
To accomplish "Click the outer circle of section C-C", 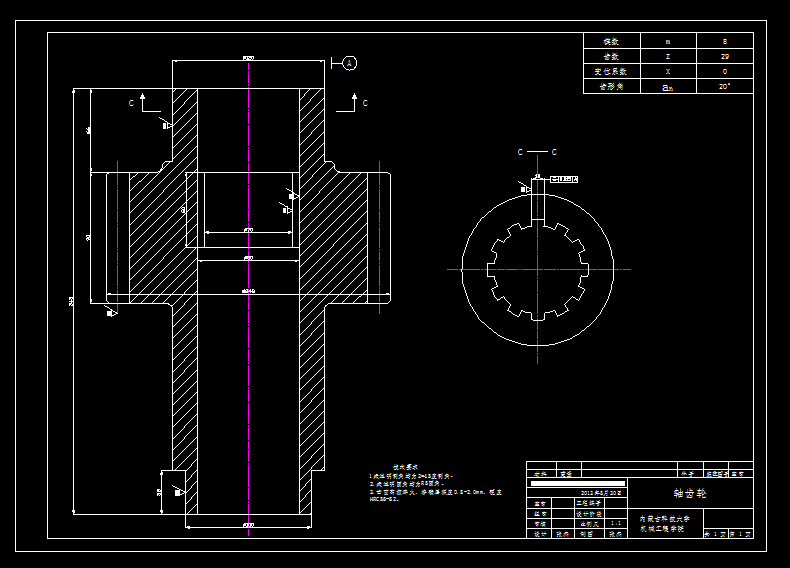I will coord(538,270).
